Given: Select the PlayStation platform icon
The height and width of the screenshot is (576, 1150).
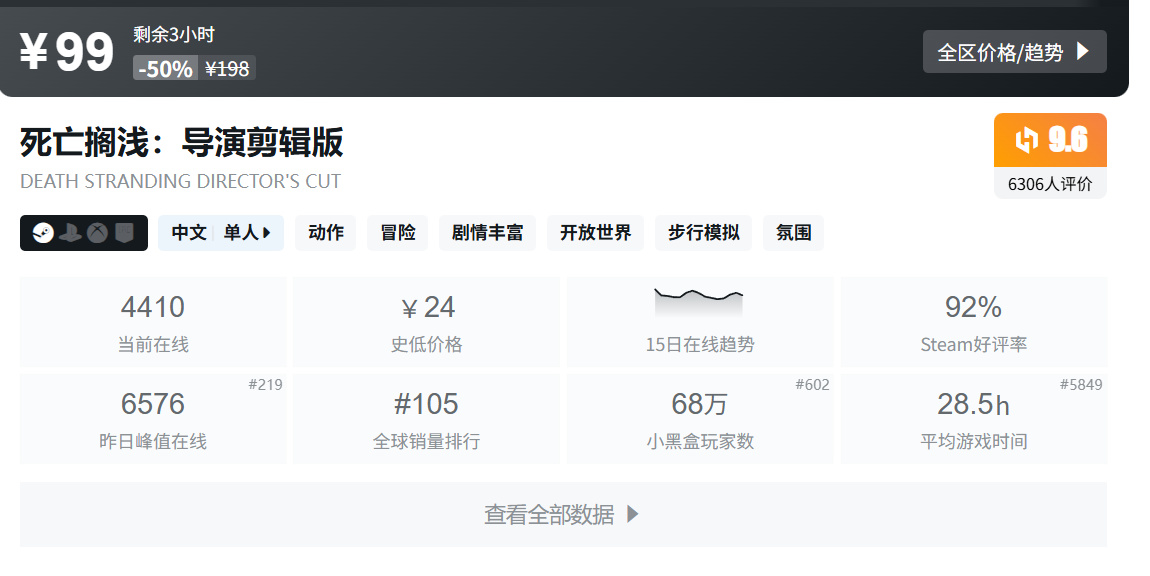Looking at the screenshot, I should tap(70, 233).
